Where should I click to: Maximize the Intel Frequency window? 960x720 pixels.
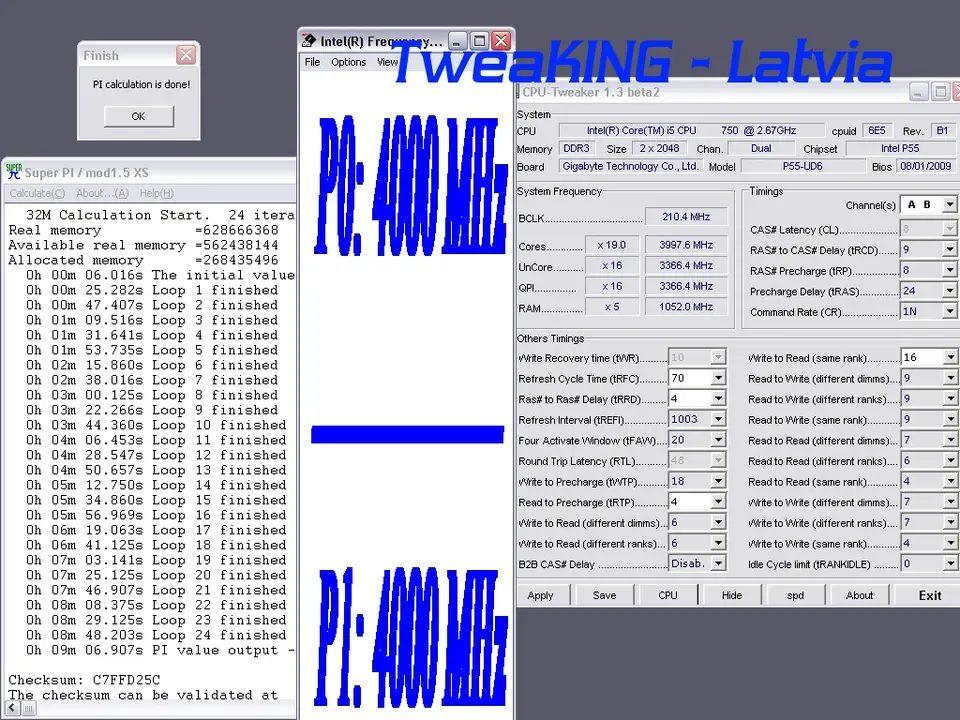pos(479,41)
